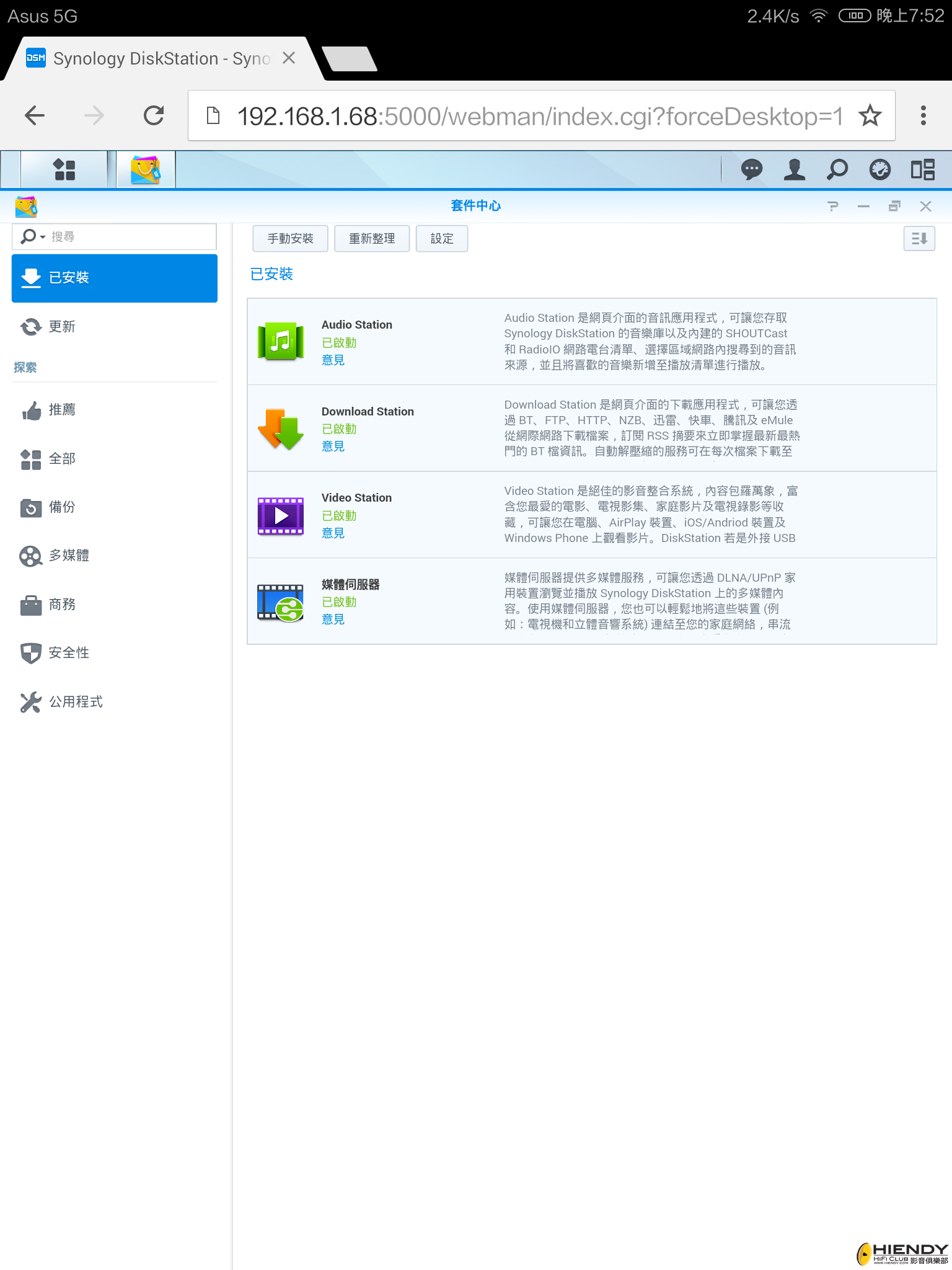Viewport: 952px width, 1270px height.
Task: Click the 媒體伺服器 package icon
Action: point(281,602)
